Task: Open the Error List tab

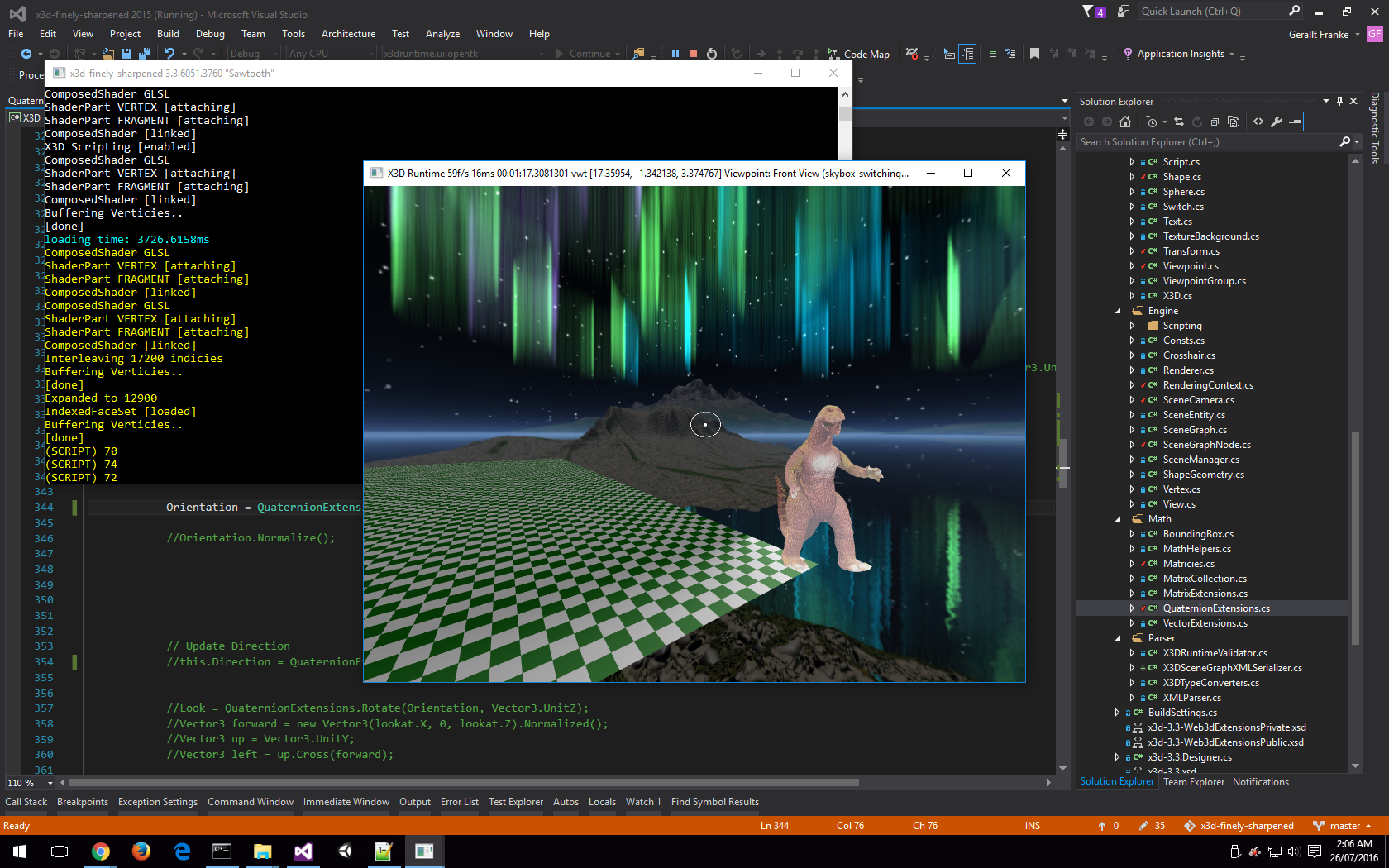Action: click(x=459, y=802)
